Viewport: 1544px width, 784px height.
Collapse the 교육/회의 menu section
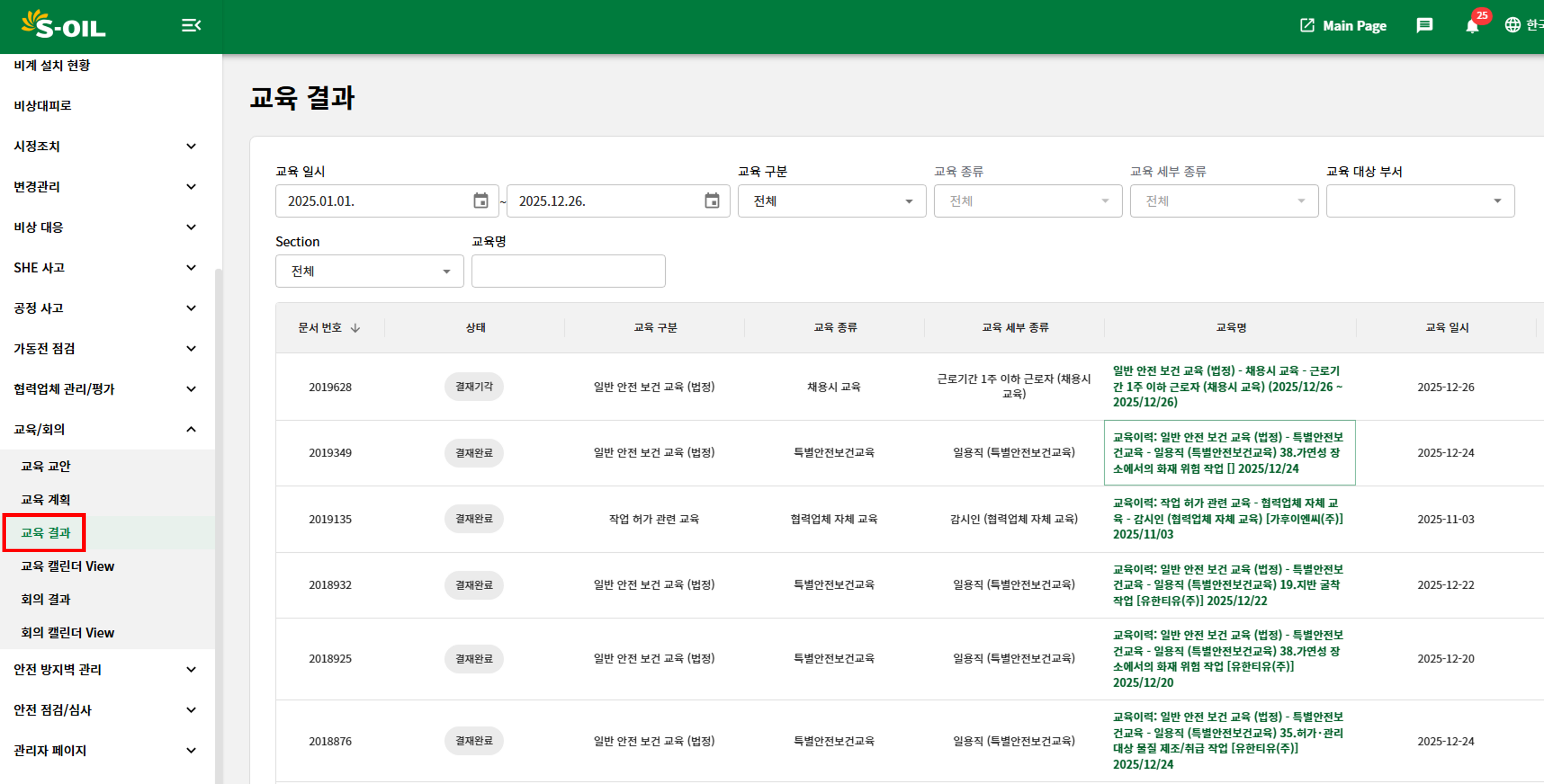click(x=191, y=429)
